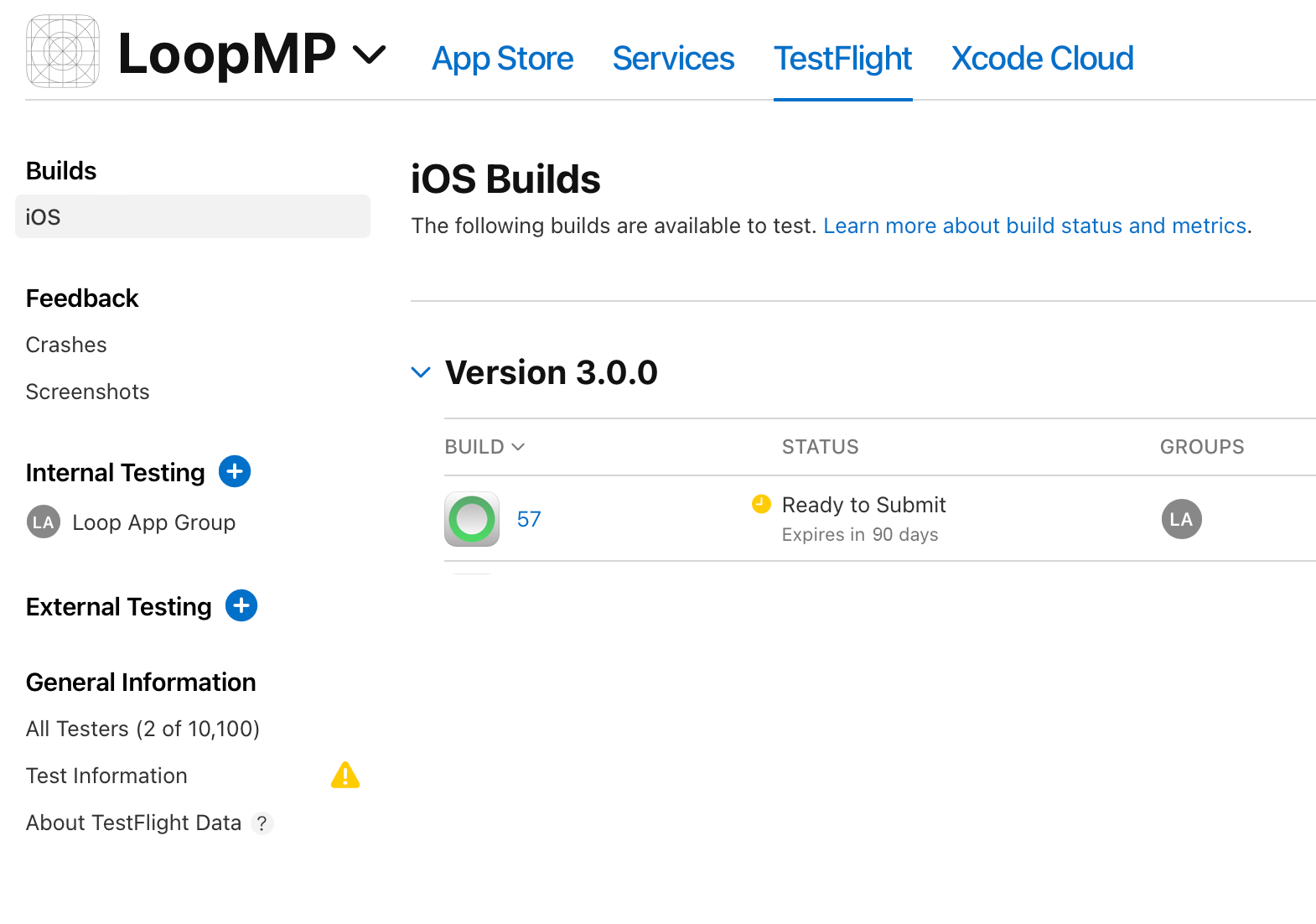This screenshot has width=1316, height=924.
Task: Click the General Information heading
Action: pos(141,682)
